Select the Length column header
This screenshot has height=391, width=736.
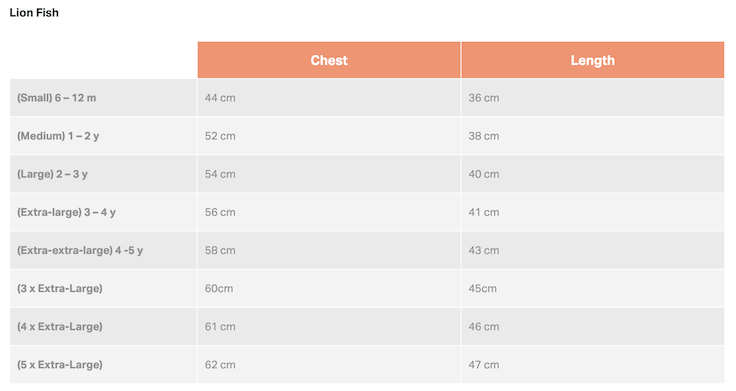(593, 60)
